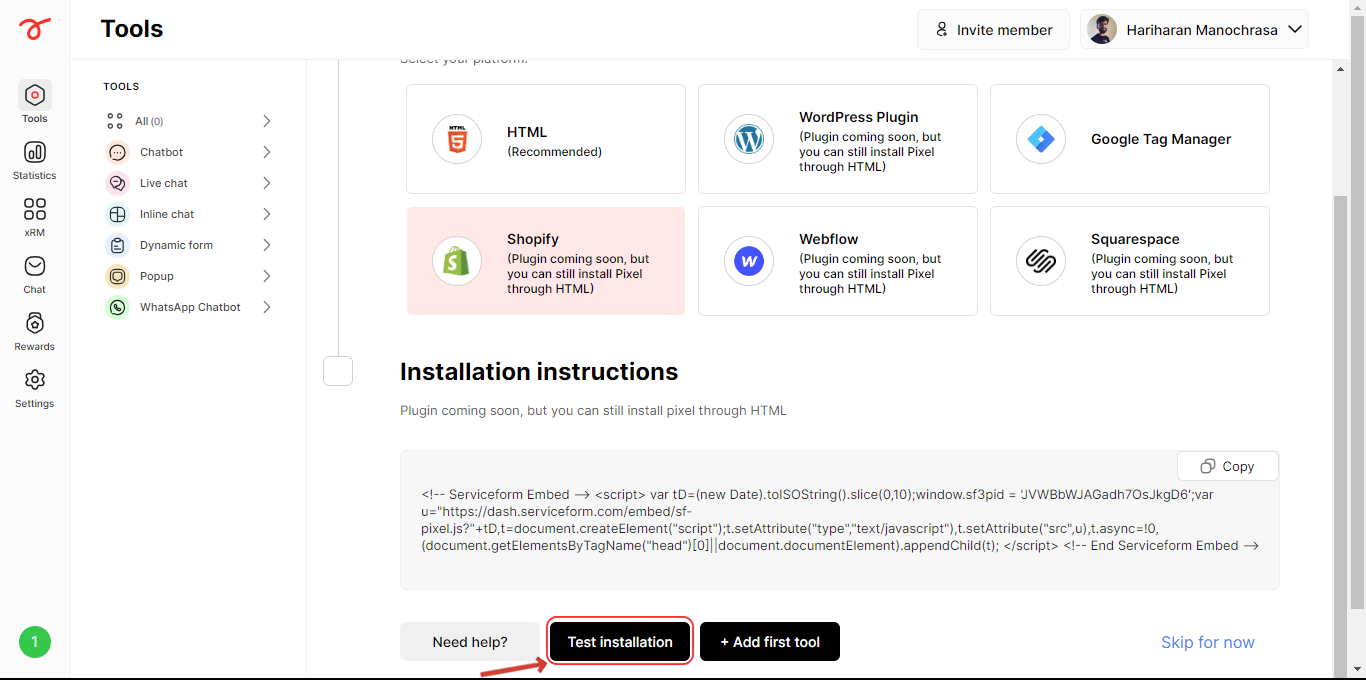Click the Serviceform embed code text

tap(840, 520)
